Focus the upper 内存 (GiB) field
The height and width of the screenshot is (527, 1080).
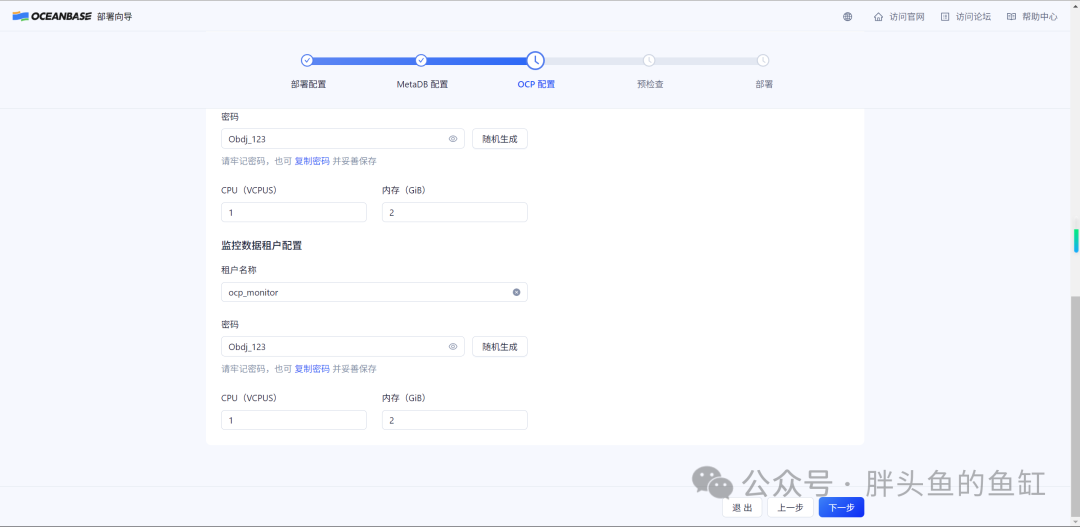tap(455, 212)
